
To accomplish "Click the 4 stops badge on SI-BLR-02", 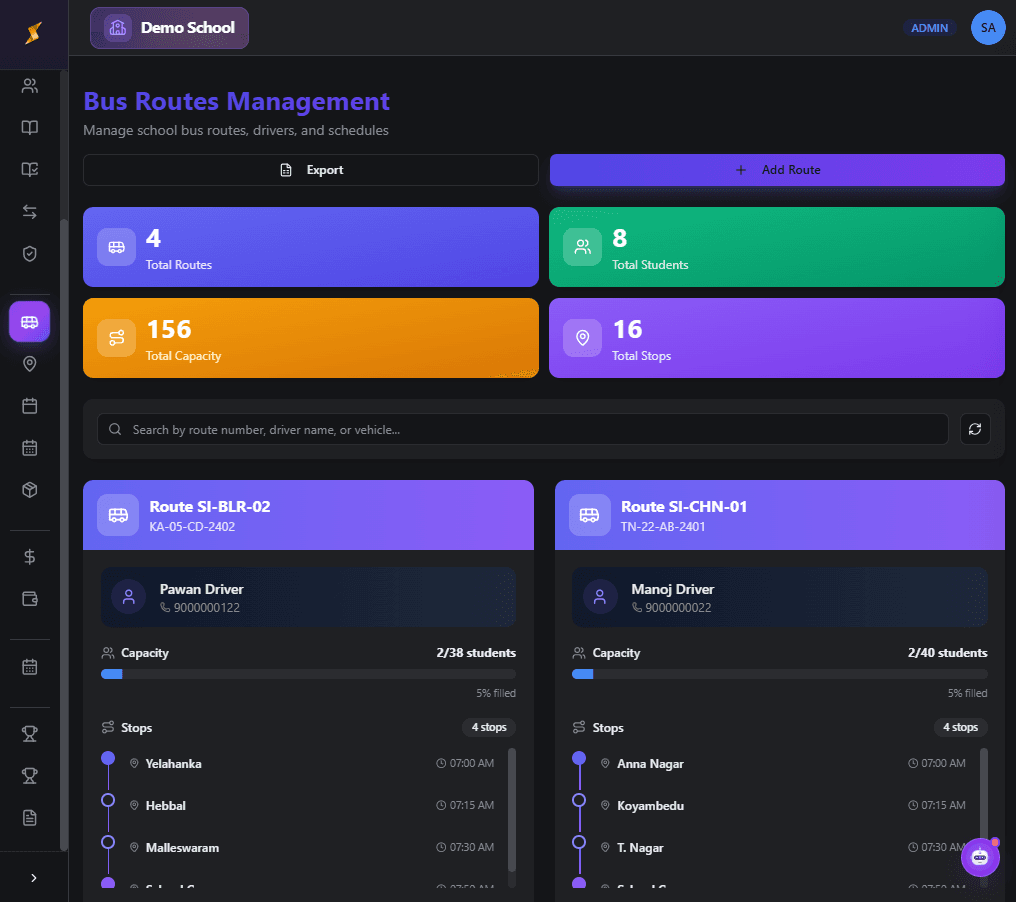I will [x=489, y=727].
